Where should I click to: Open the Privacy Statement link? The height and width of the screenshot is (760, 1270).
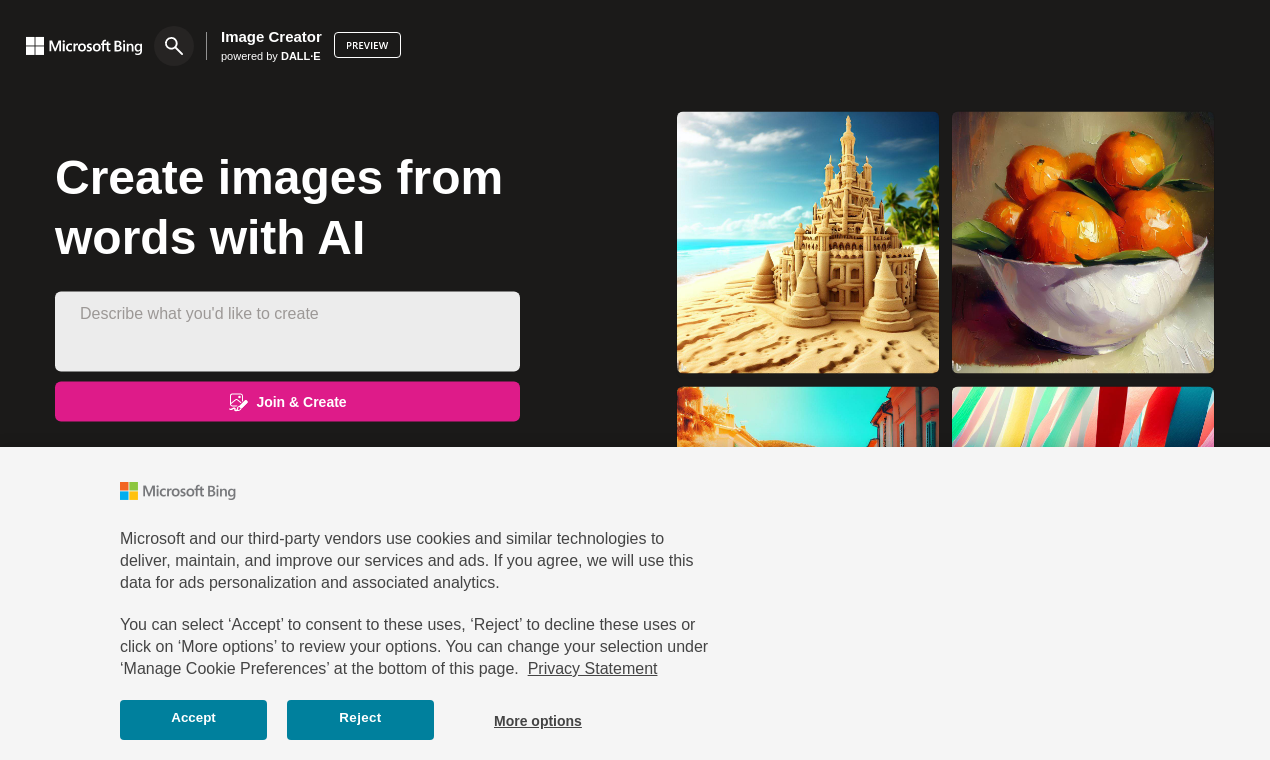pyautogui.click(x=592, y=668)
